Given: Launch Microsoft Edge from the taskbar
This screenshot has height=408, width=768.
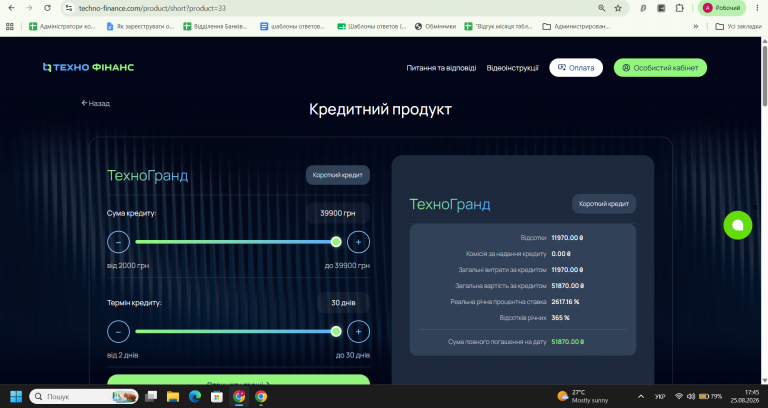Looking at the screenshot, I should point(195,396).
